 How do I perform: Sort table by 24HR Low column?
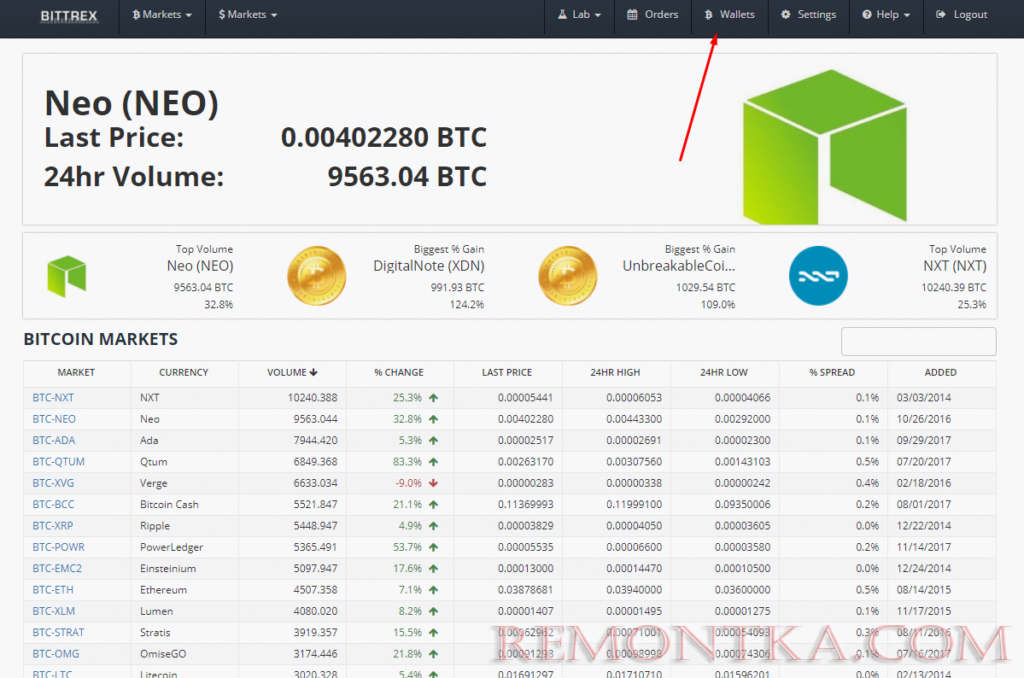point(724,372)
